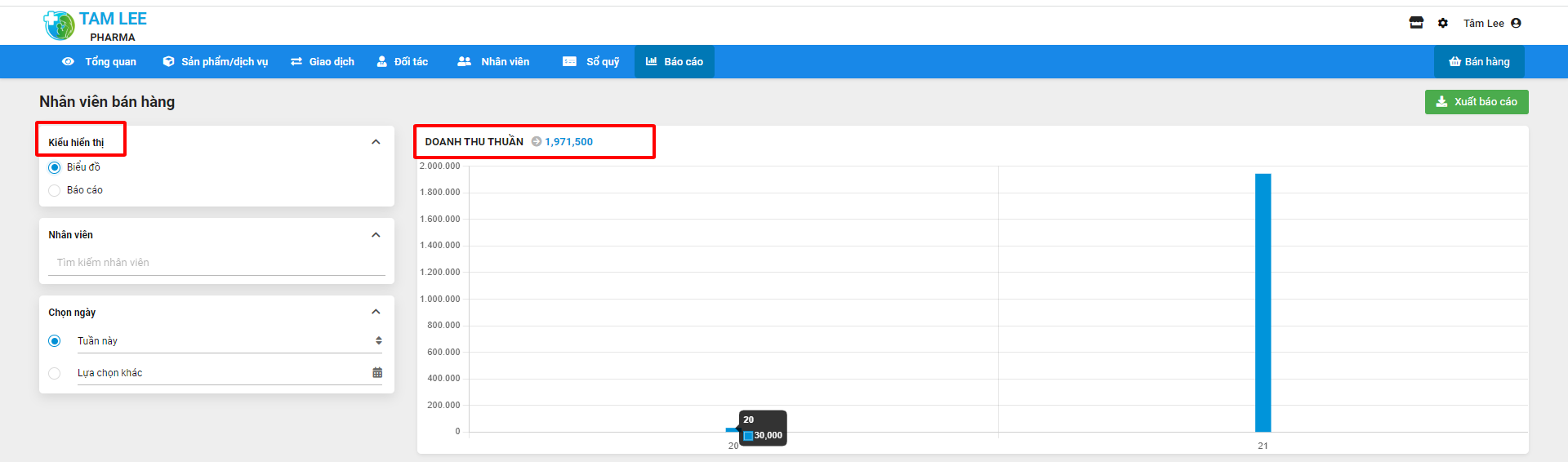
Task: Click the Xuất báo cáo export button
Action: click(1477, 102)
